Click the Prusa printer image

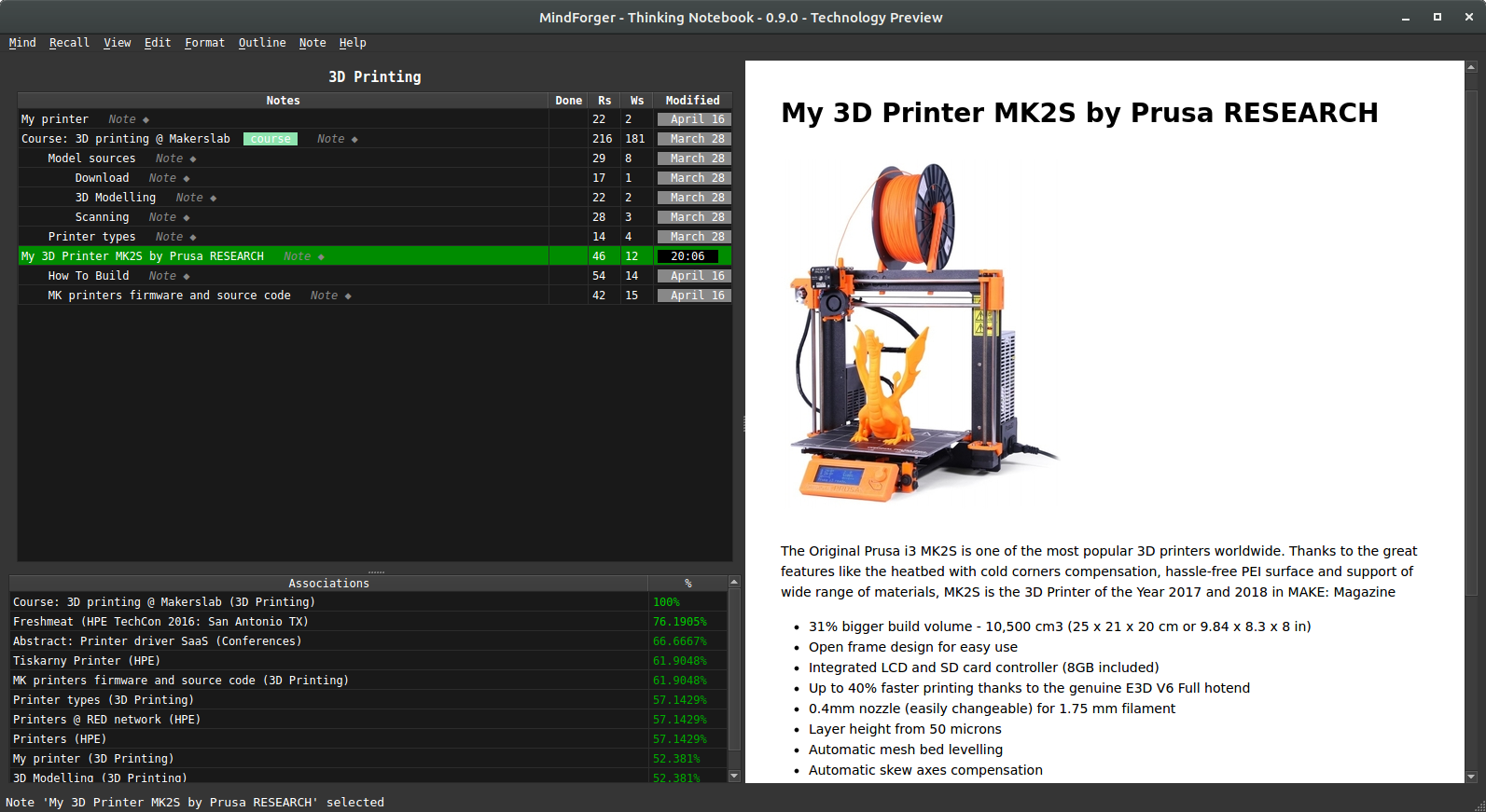click(924, 333)
